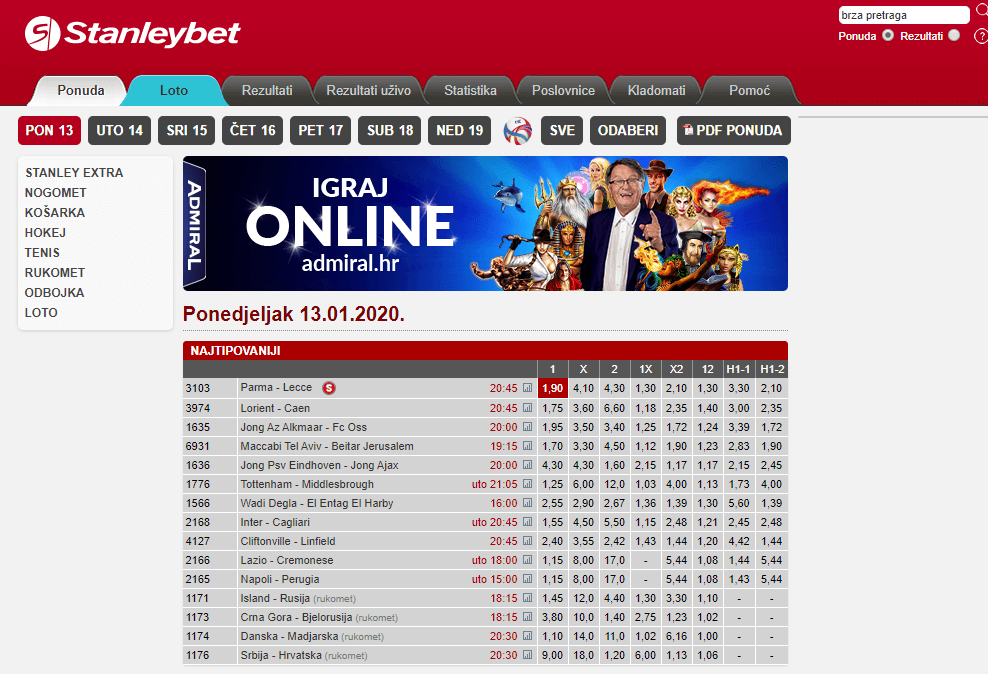The image size is (988, 674).
Task: Open statistics icon for Crna Gora - Bjelorusija
Action: [527, 617]
